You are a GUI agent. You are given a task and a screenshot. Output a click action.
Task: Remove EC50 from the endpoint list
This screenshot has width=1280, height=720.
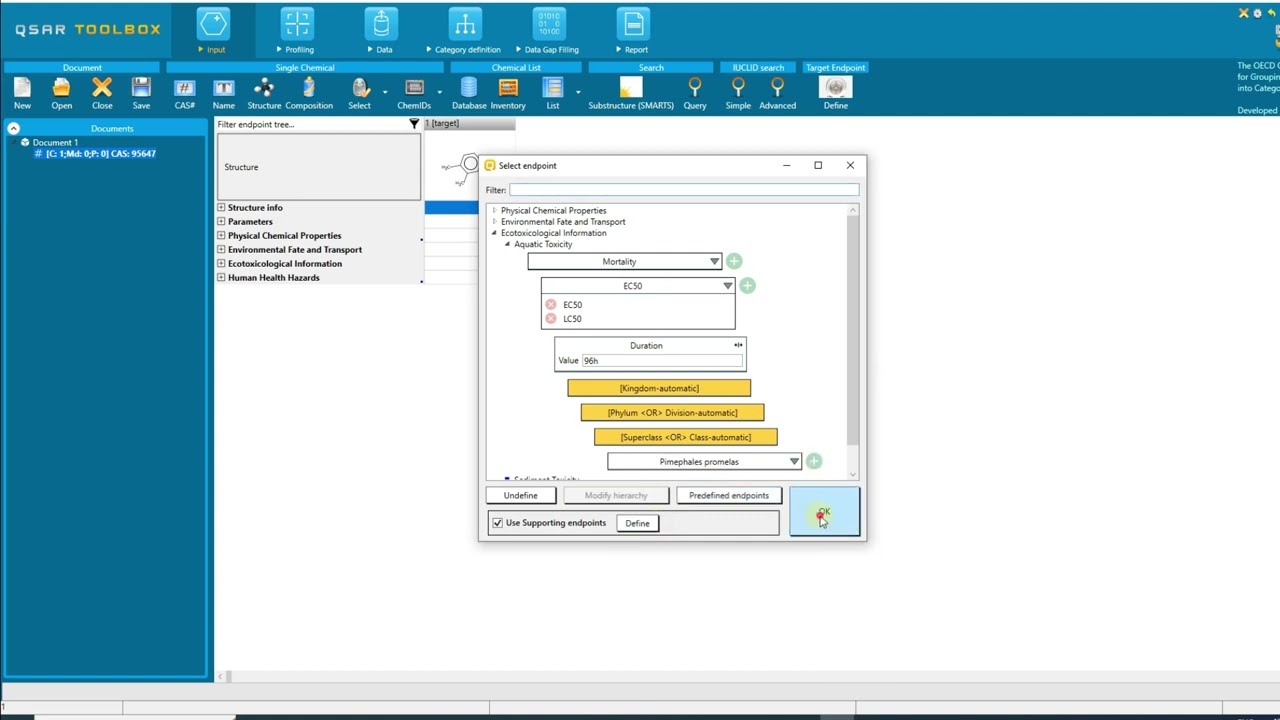(551, 304)
